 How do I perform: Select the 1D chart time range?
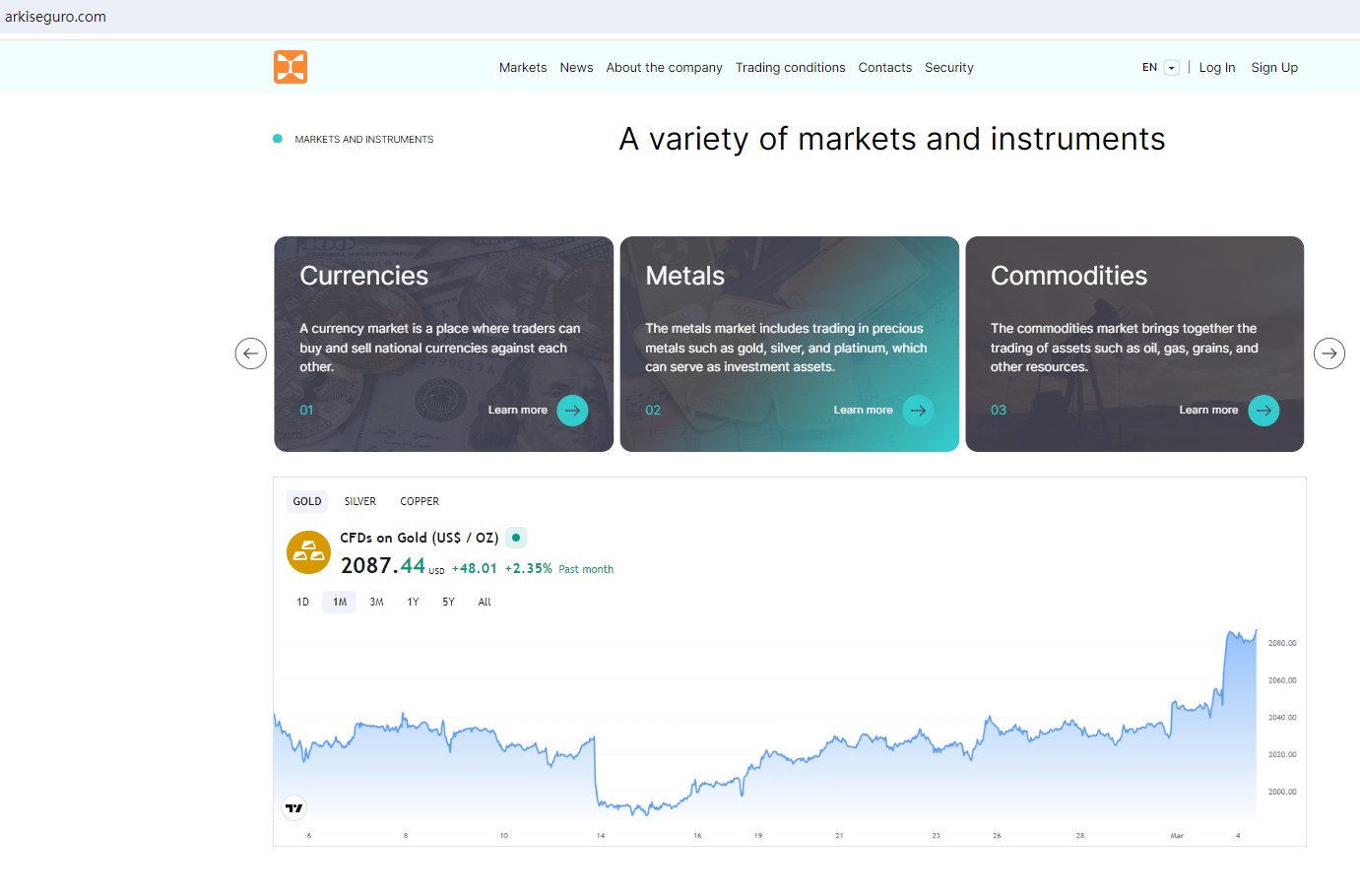pos(303,602)
